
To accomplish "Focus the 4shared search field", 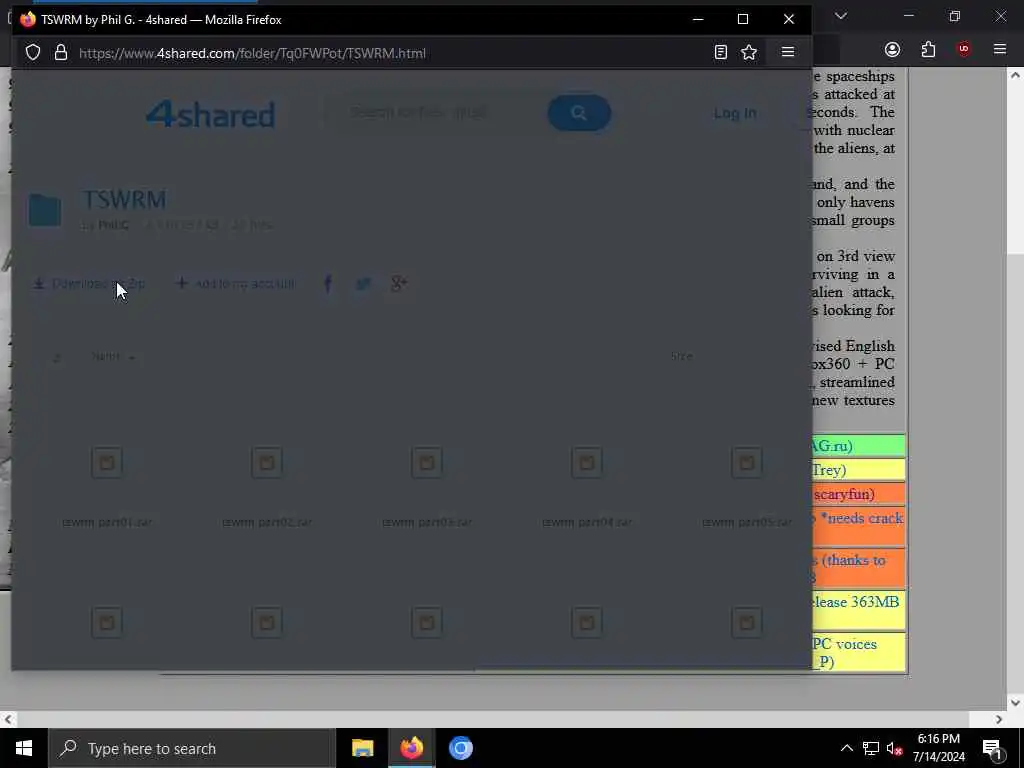I will (x=434, y=112).
